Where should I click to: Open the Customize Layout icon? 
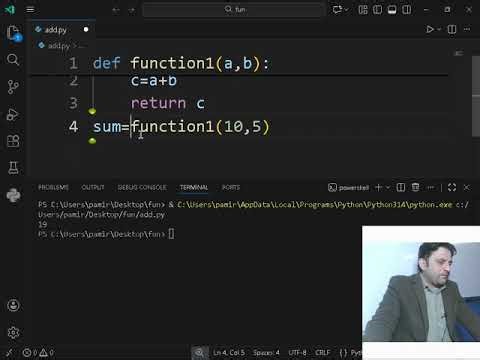(x=363, y=10)
